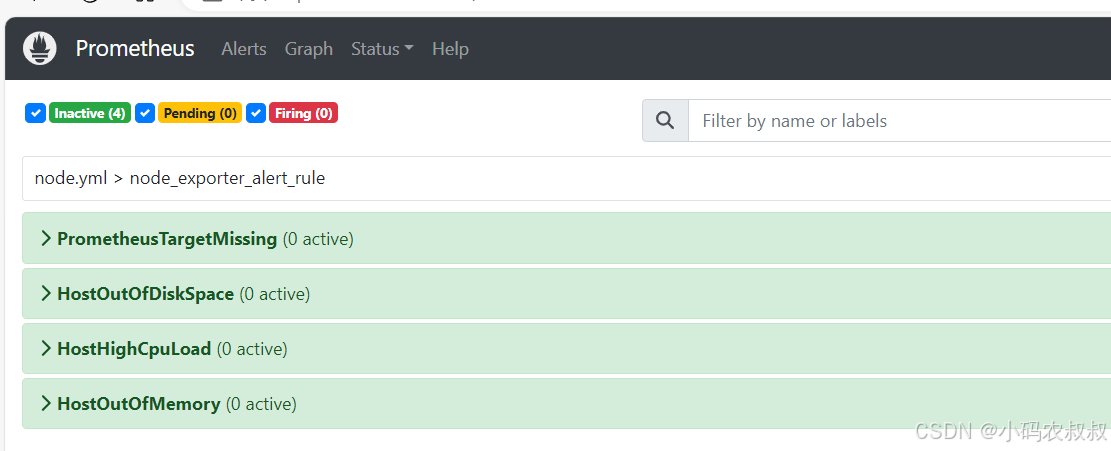Open the Prometheus brand home link
Viewport: 1111px width, 451px height.
135,49
